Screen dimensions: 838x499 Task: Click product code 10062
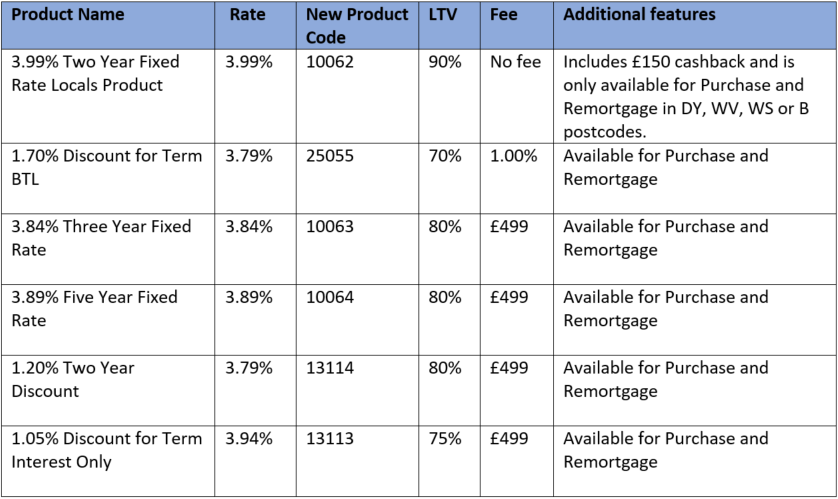click(330, 62)
